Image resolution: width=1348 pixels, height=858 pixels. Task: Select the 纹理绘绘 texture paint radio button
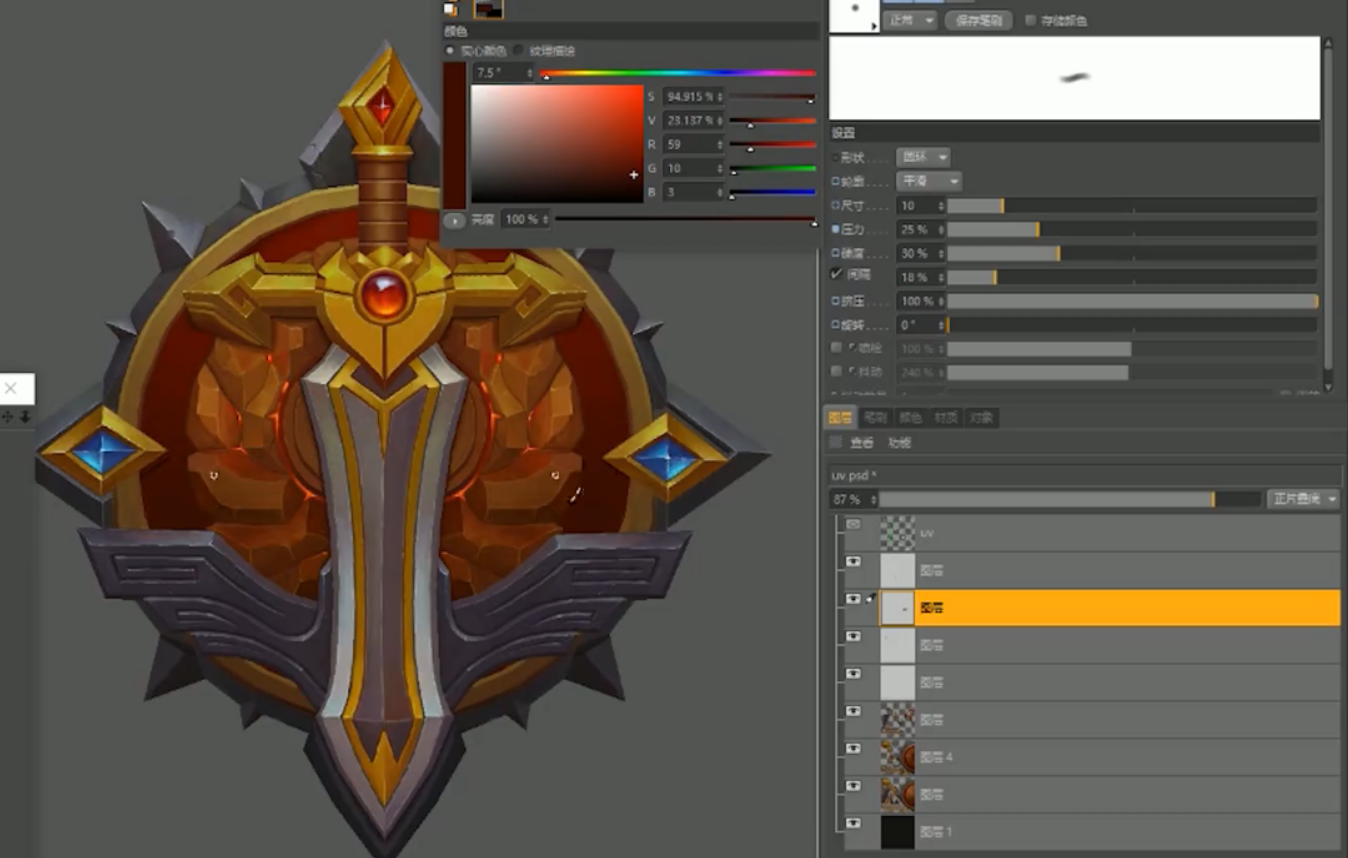[x=518, y=50]
